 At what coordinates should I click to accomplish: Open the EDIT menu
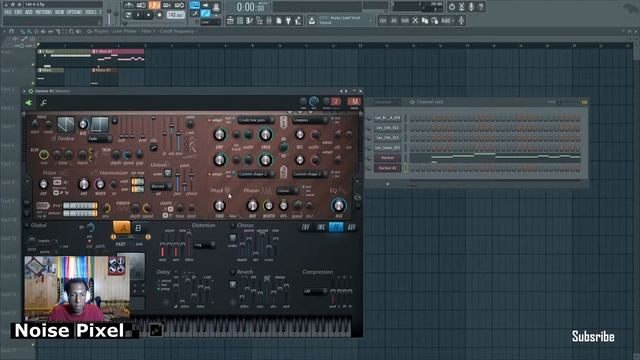pos(18,12)
